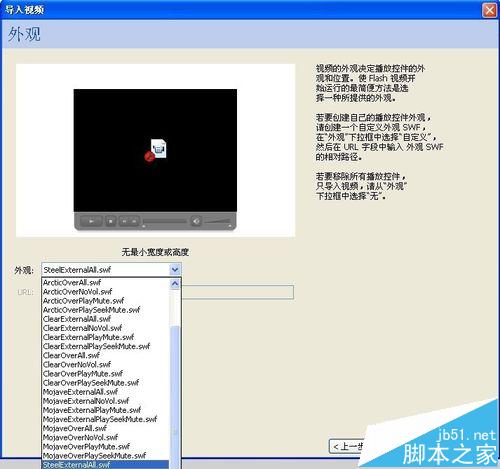This screenshot has height=469, width=500.
Task: Click the list scrollbar up arrow
Action: point(175,284)
